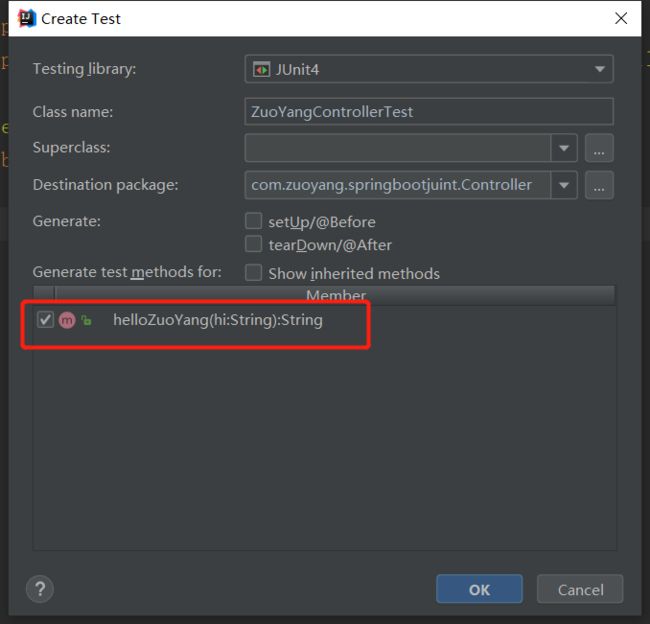Screen dimensions: 650x624
Task: Click the IntelliJ IDEA logo in title bar
Action: point(27,18)
